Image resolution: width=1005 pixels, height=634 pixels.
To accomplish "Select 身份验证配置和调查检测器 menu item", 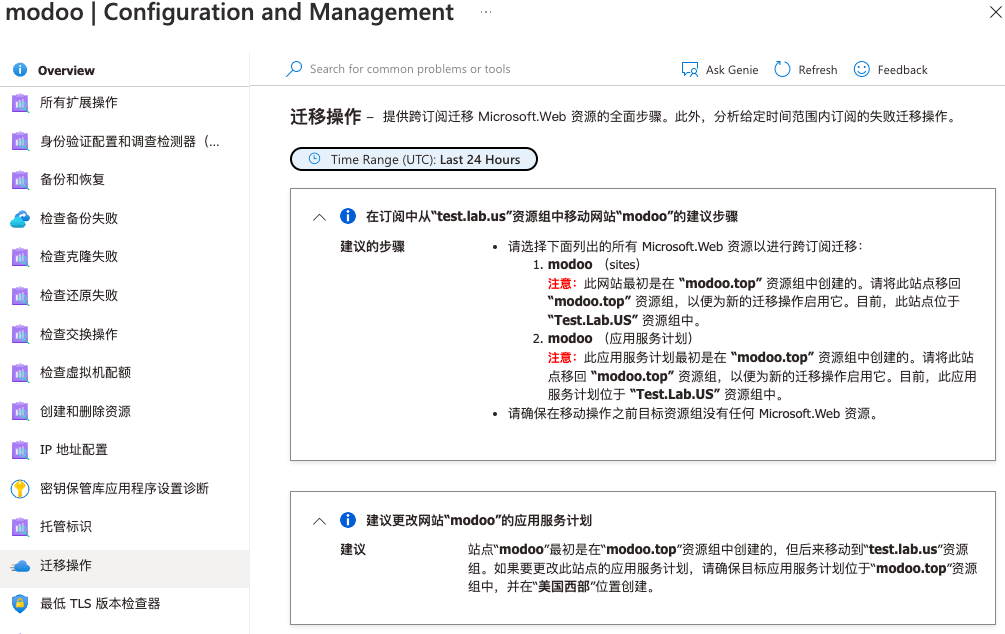I will pyautogui.click(x=124, y=141).
